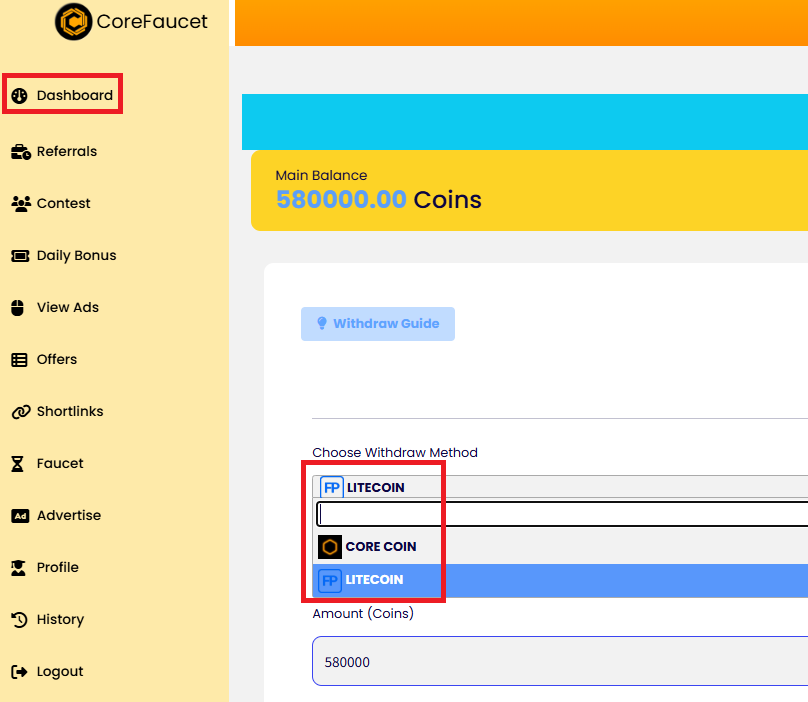Click the Contest people icon
Viewport: 808px width, 702px height.
click(21, 204)
